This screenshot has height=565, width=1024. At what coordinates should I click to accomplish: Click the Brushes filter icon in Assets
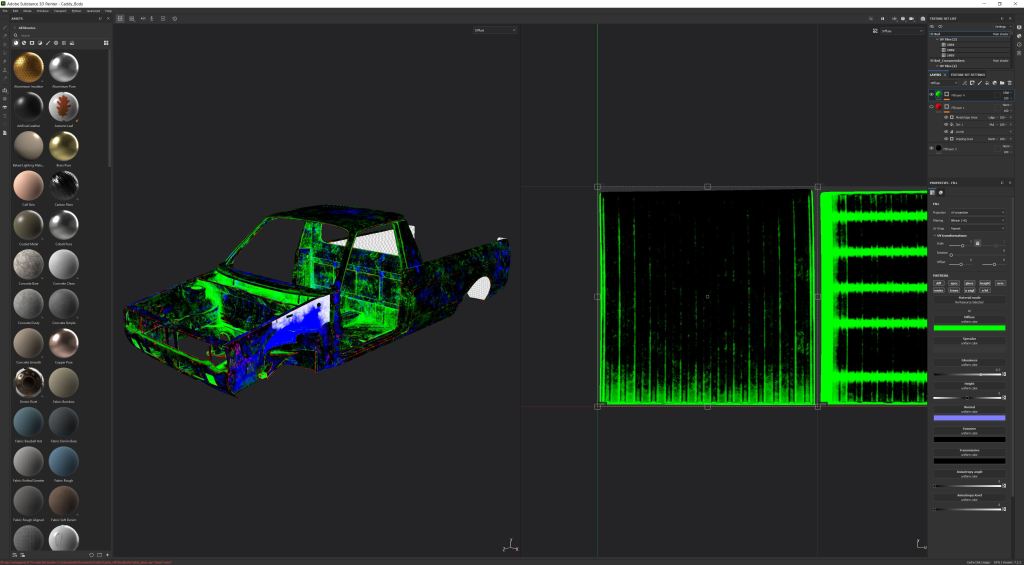(48, 43)
